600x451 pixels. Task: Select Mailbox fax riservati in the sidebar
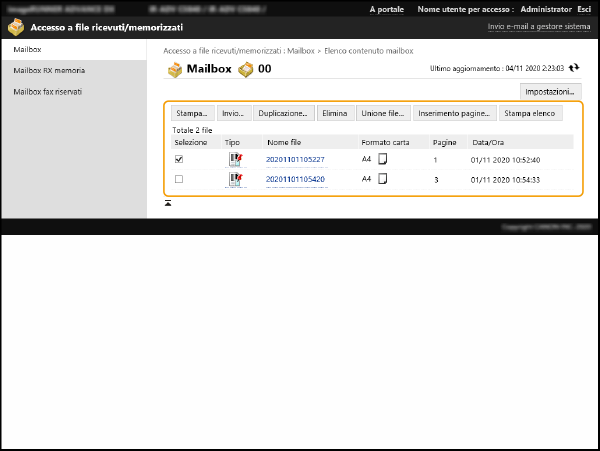click(x=48, y=91)
